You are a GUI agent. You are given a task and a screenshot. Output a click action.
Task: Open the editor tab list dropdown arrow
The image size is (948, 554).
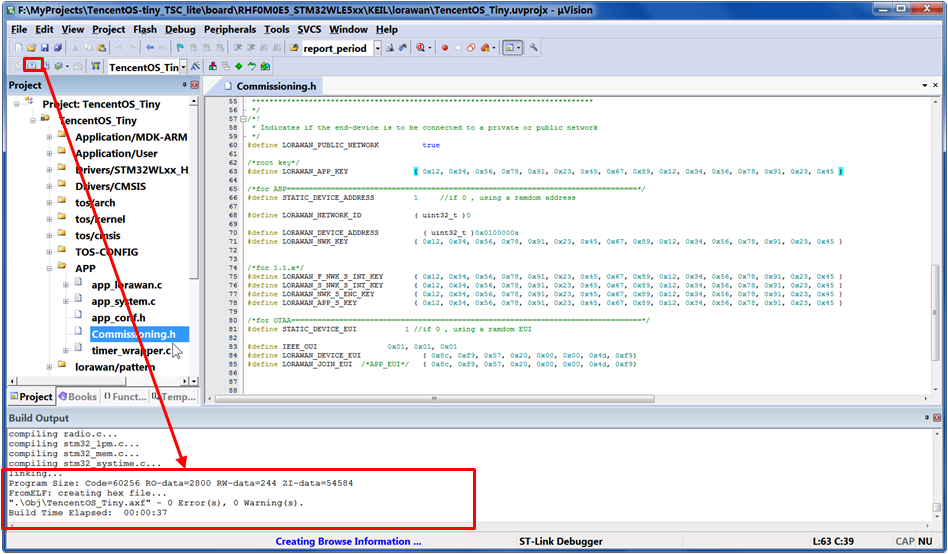point(924,86)
